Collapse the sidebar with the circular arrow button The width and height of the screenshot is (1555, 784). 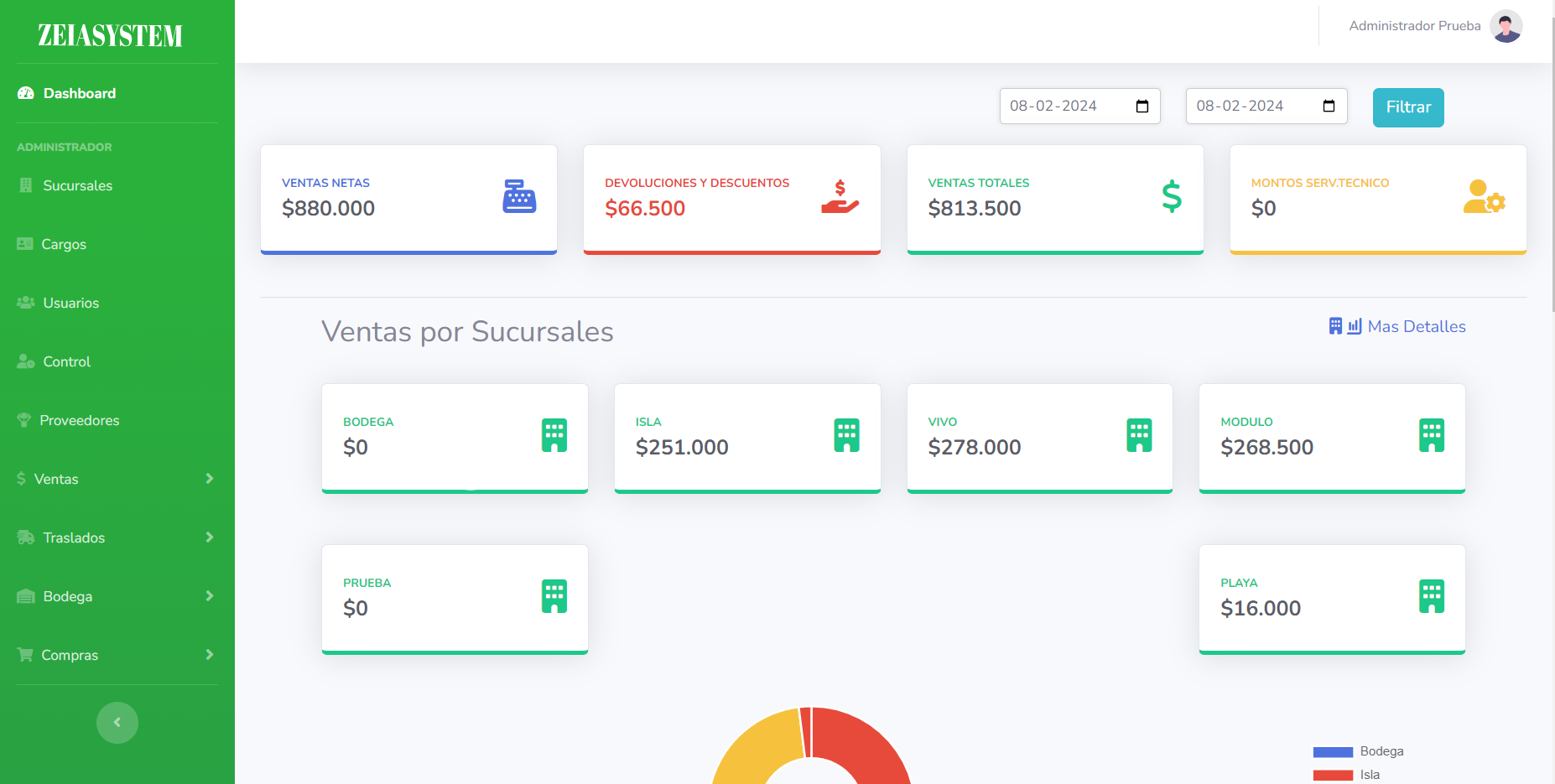pos(117,722)
